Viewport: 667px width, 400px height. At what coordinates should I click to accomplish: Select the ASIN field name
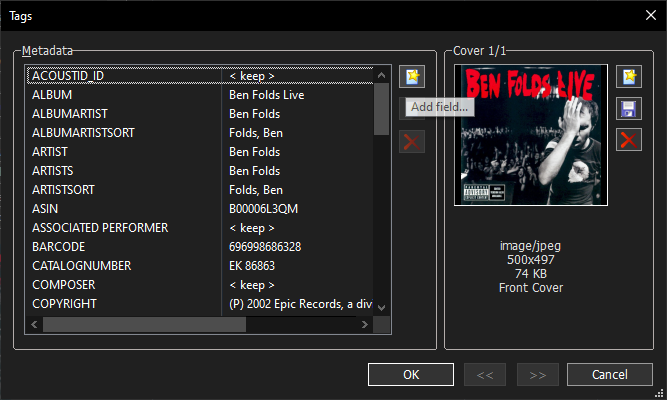click(45, 209)
